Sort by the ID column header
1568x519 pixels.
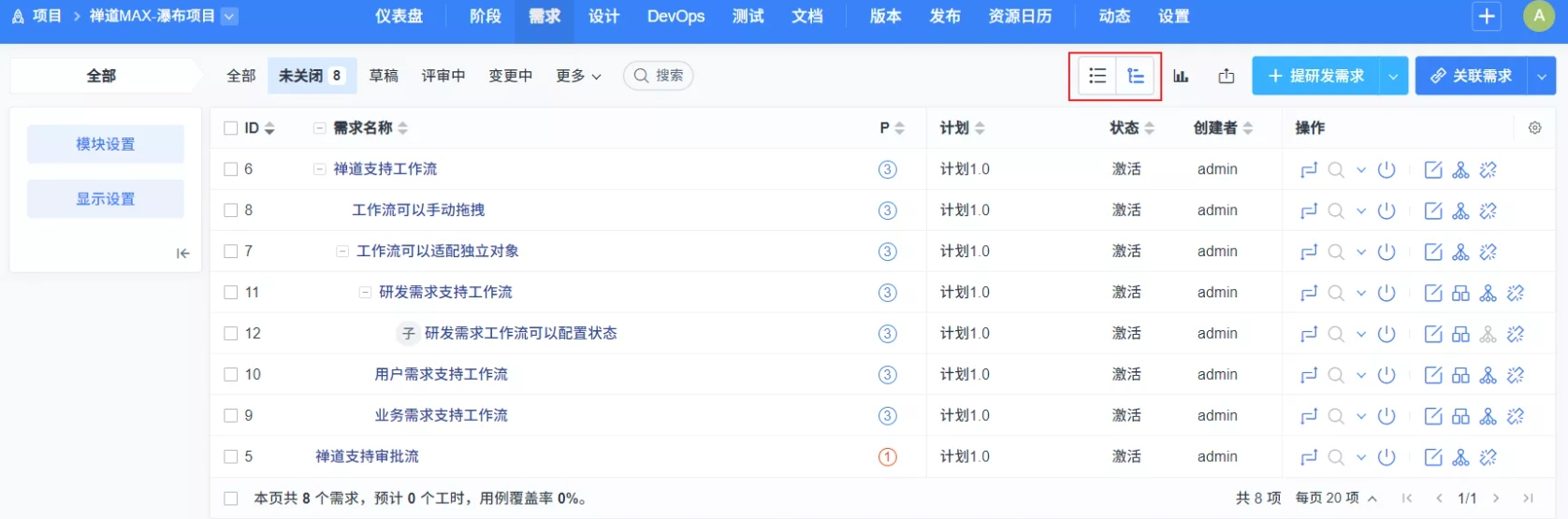point(259,128)
